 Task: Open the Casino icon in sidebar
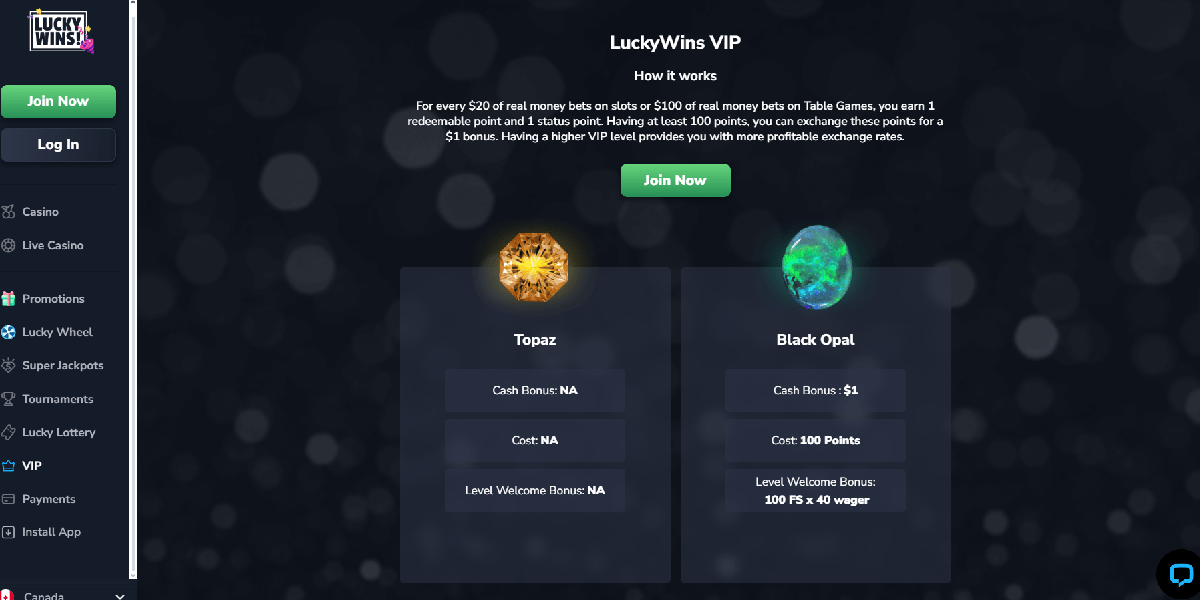point(9,212)
